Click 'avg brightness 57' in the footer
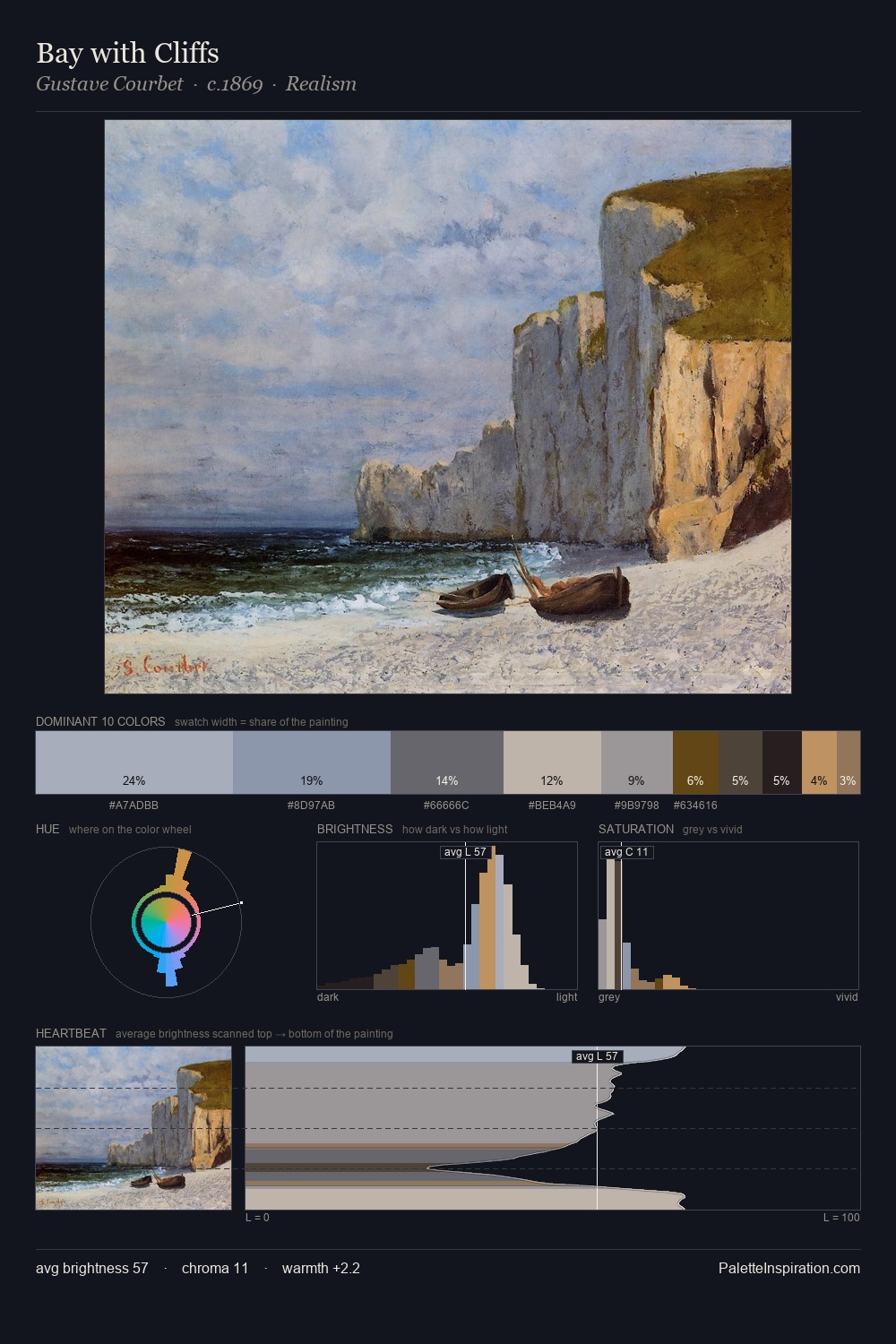Screen dimensions: 896x1344 click(x=92, y=1268)
